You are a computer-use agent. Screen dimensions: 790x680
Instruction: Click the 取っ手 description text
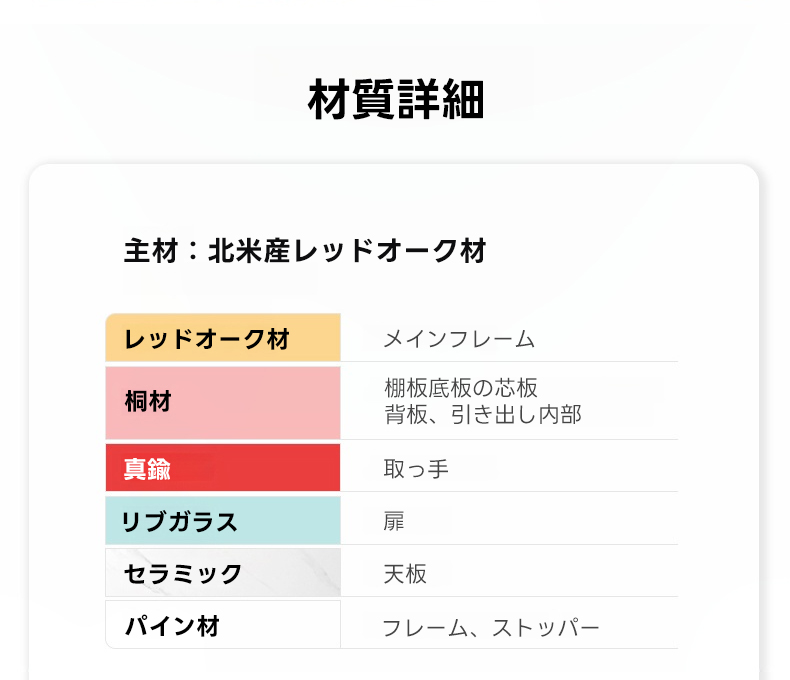click(416, 469)
